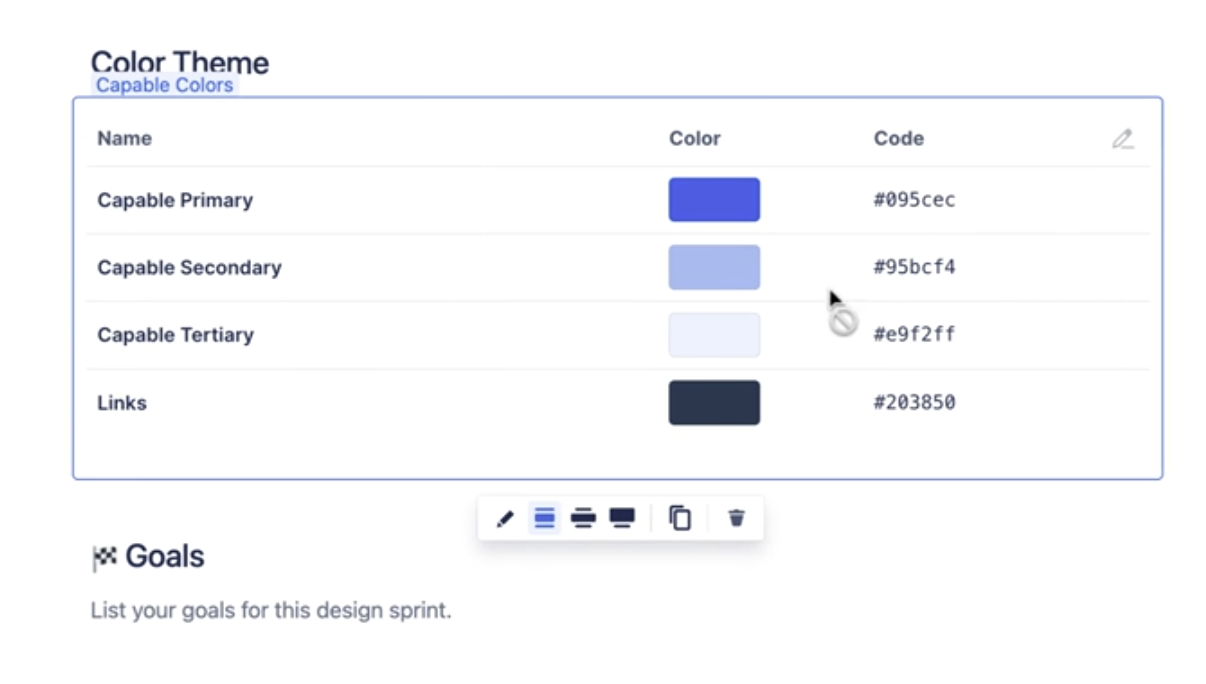Image resolution: width=1206 pixels, height=684 pixels.
Task: Click the Goals heading
Action: pos(164,556)
